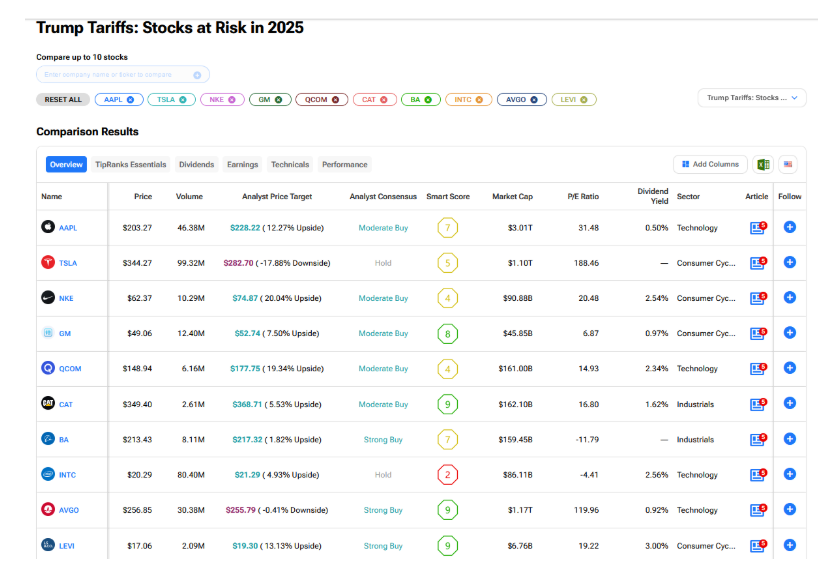
Task: Follow BA with the plus icon
Action: [x=790, y=439]
